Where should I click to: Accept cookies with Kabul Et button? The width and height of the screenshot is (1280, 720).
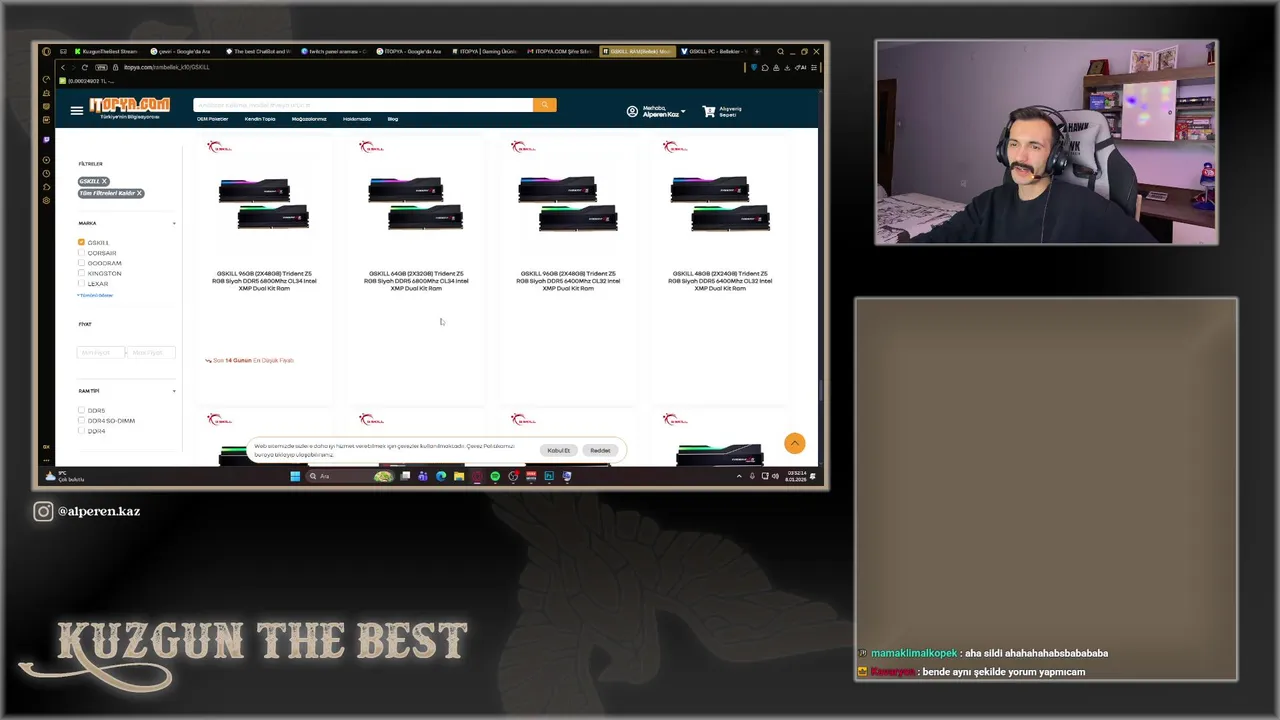[x=558, y=450]
